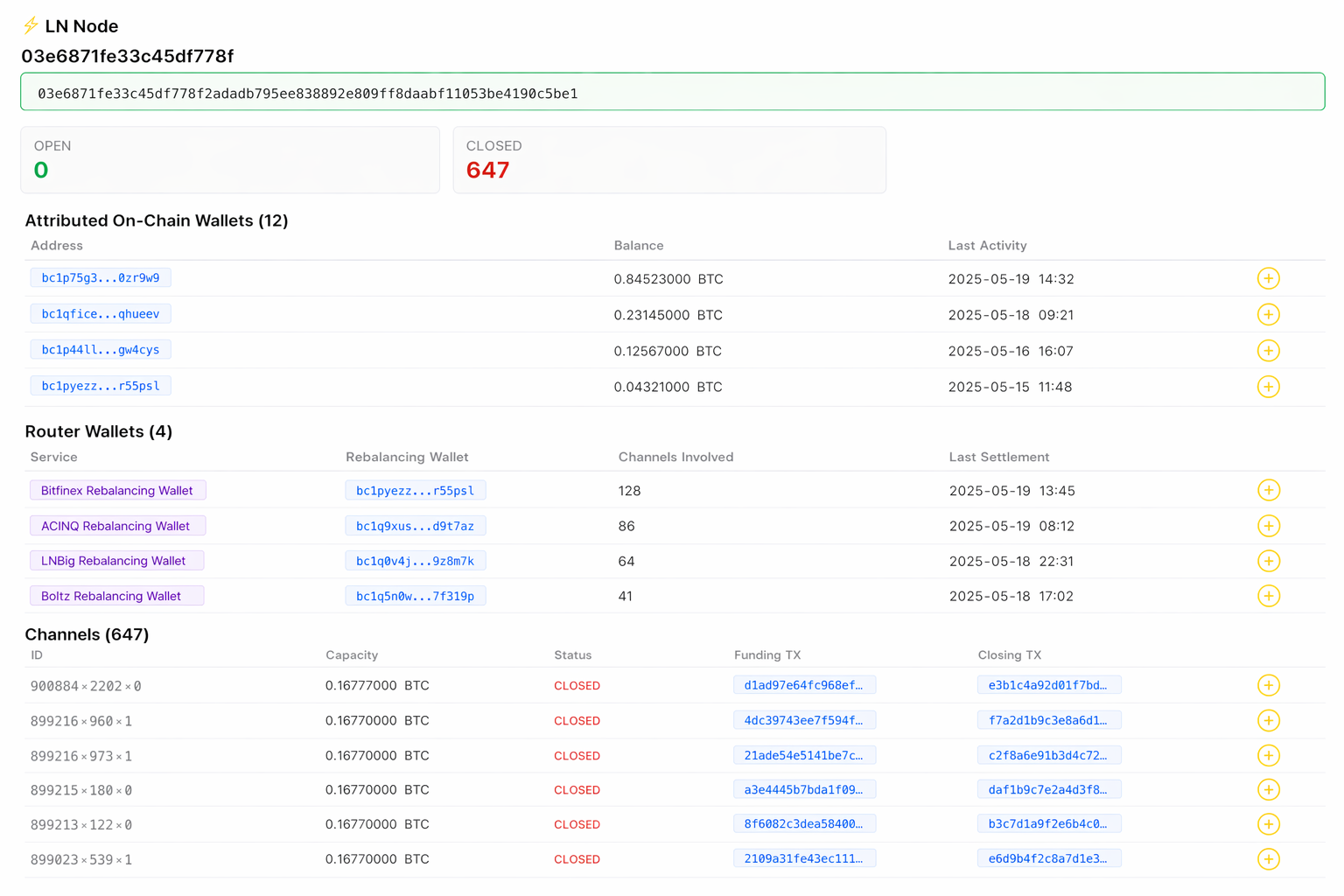Image resolution: width=1344 pixels, height=896 pixels.
Task: Click the OPEN channels count card
Action: coord(230,159)
